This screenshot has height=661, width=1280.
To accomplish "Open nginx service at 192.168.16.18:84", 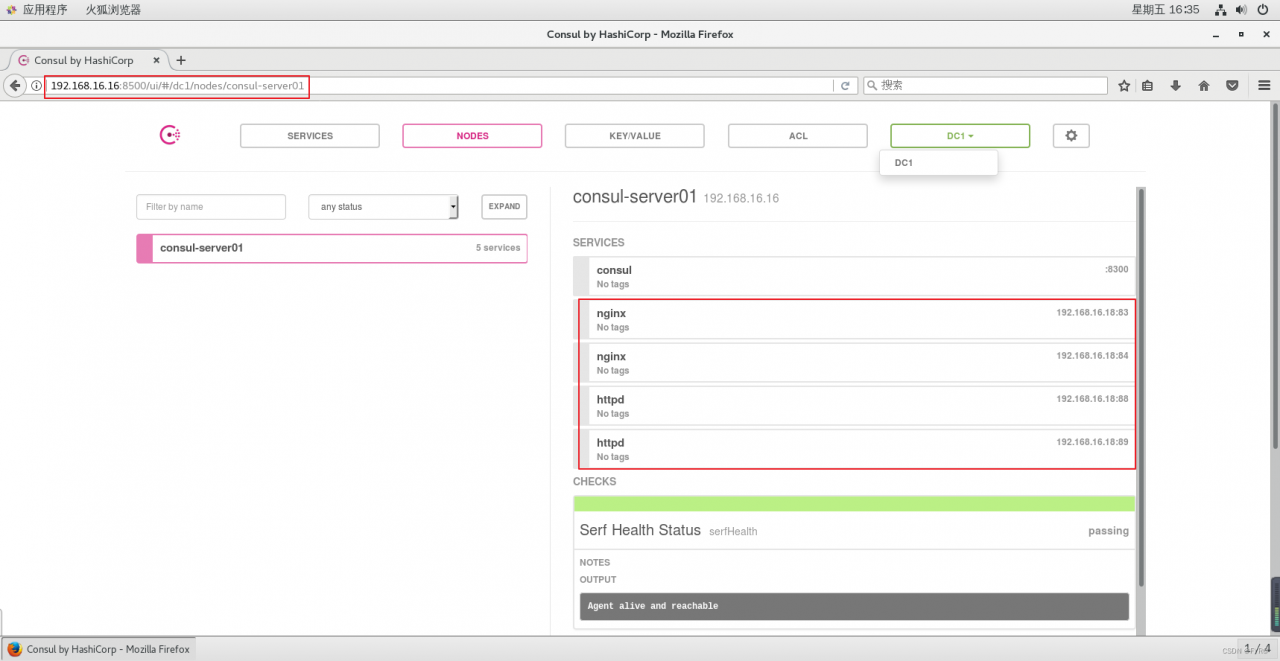I will [x=854, y=363].
